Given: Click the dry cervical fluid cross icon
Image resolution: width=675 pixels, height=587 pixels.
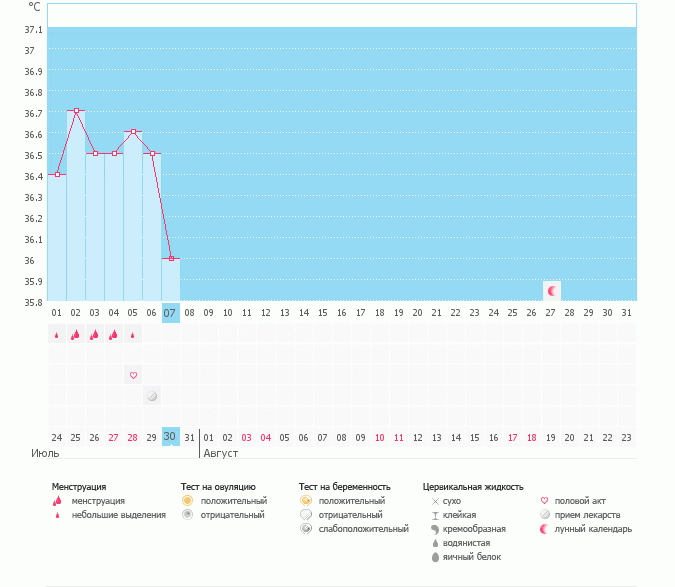Looking at the screenshot, I should (435, 500).
